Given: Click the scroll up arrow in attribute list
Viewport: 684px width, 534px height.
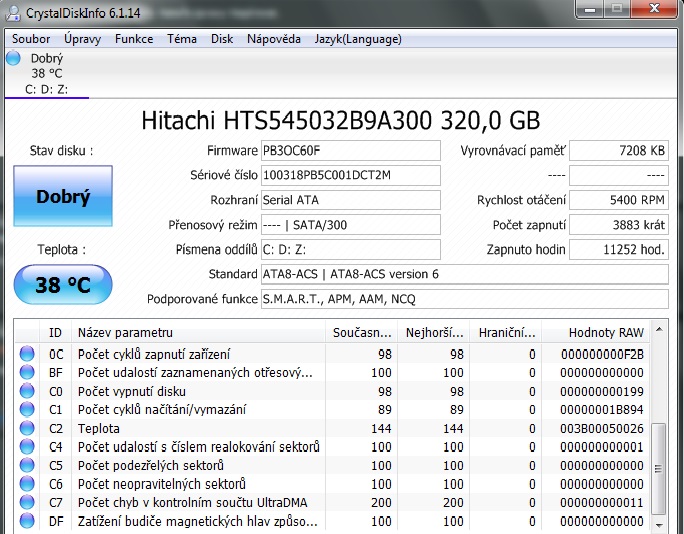Looking at the screenshot, I should [658, 331].
